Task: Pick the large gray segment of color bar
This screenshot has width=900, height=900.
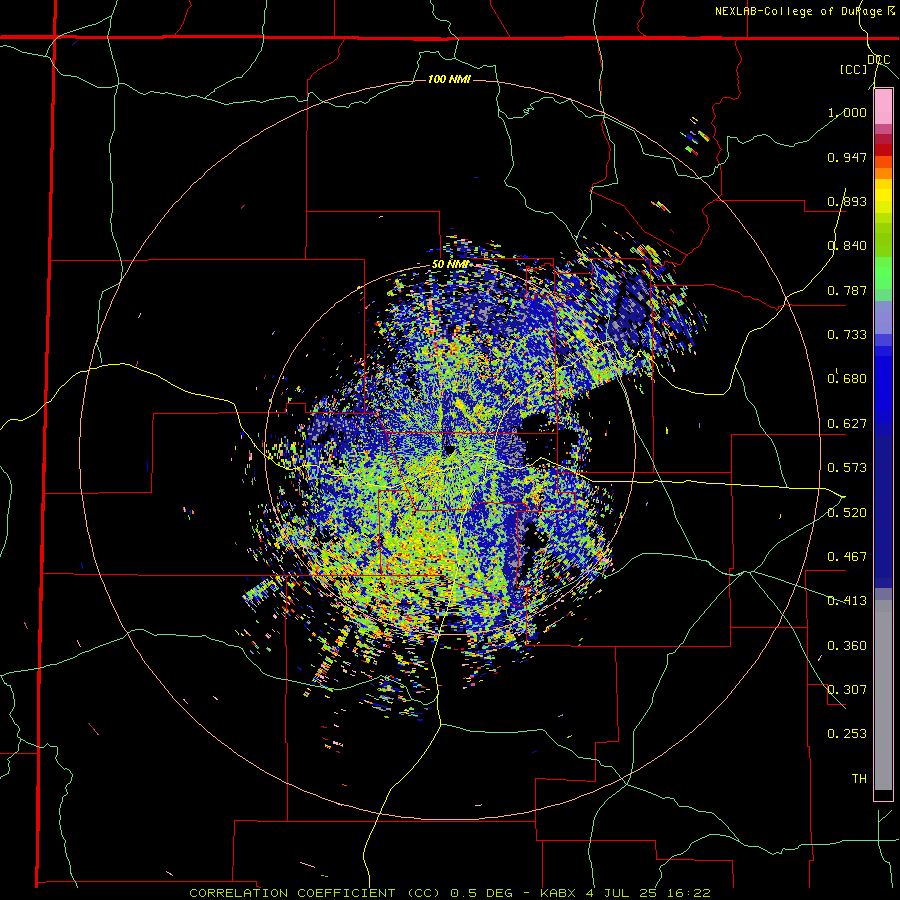Action: 883,695
